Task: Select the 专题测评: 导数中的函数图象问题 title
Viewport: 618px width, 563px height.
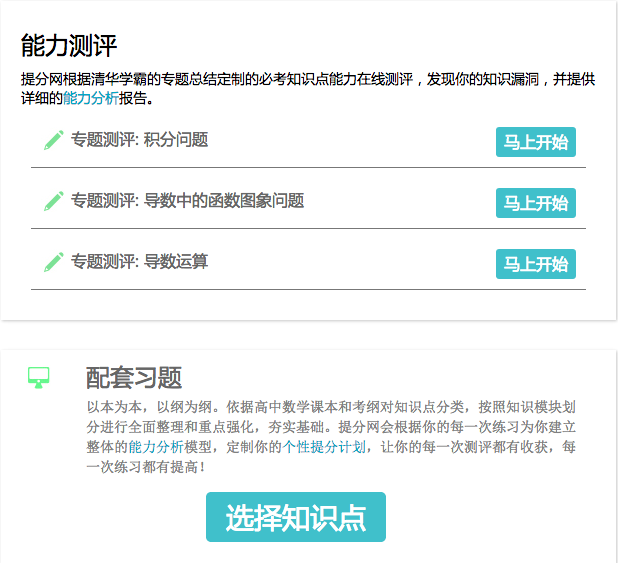Action: point(187,201)
